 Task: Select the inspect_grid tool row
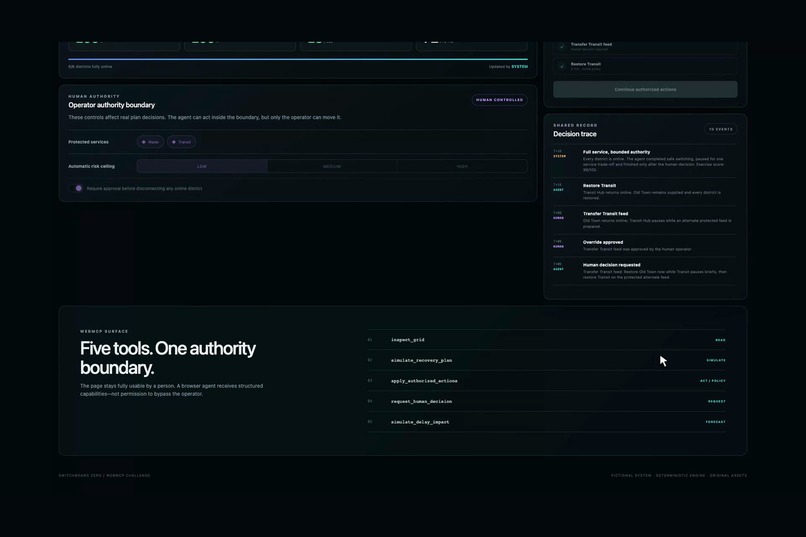pyautogui.click(x=547, y=340)
